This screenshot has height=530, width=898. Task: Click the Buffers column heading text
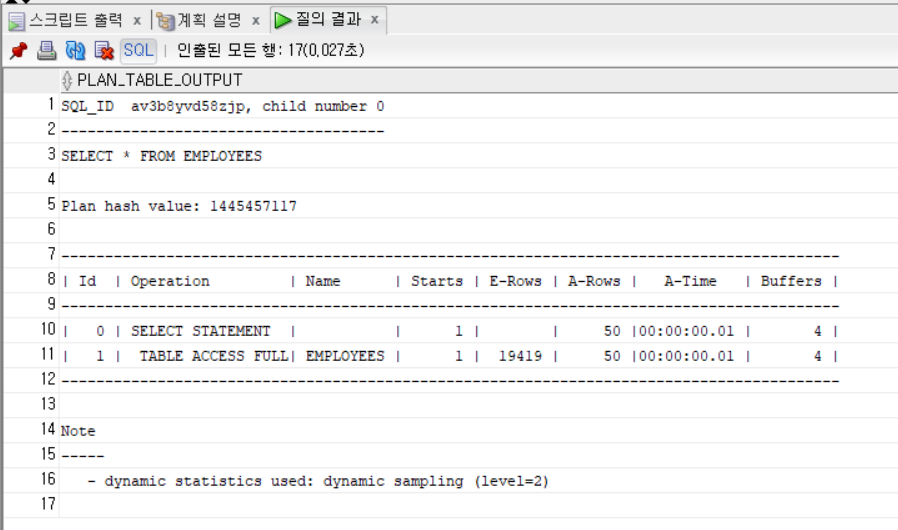(x=791, y=281)
